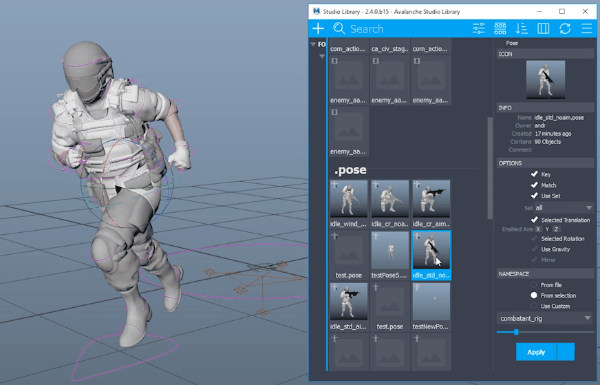
Task: Choose the From file namespace option
Action: (534, 285)
